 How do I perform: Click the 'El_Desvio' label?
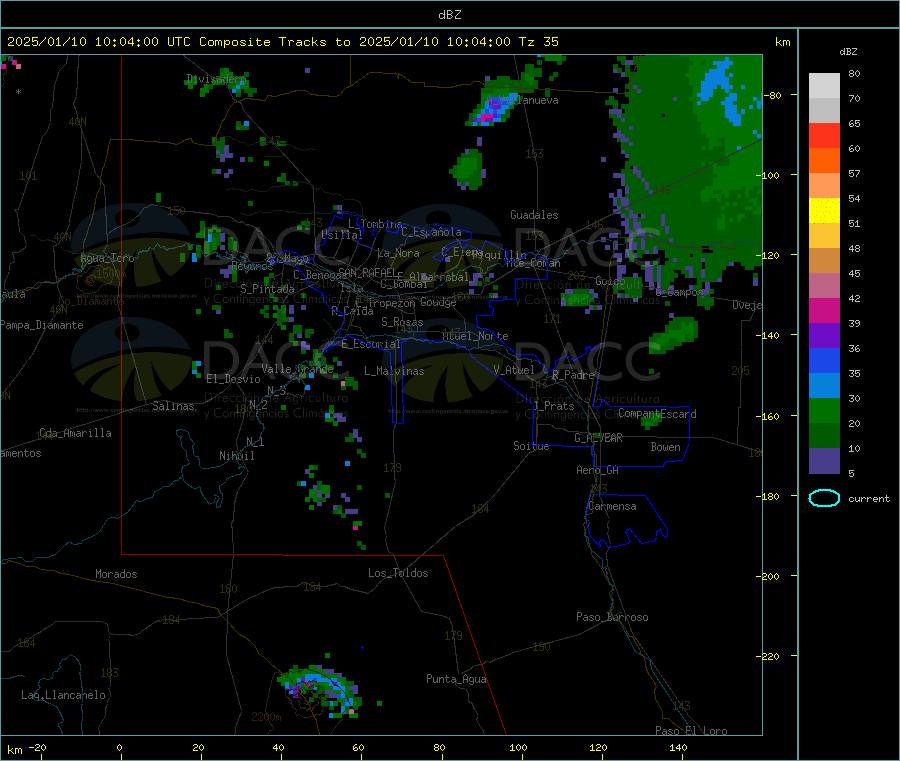pyautogui.click(x=233, y=379)
